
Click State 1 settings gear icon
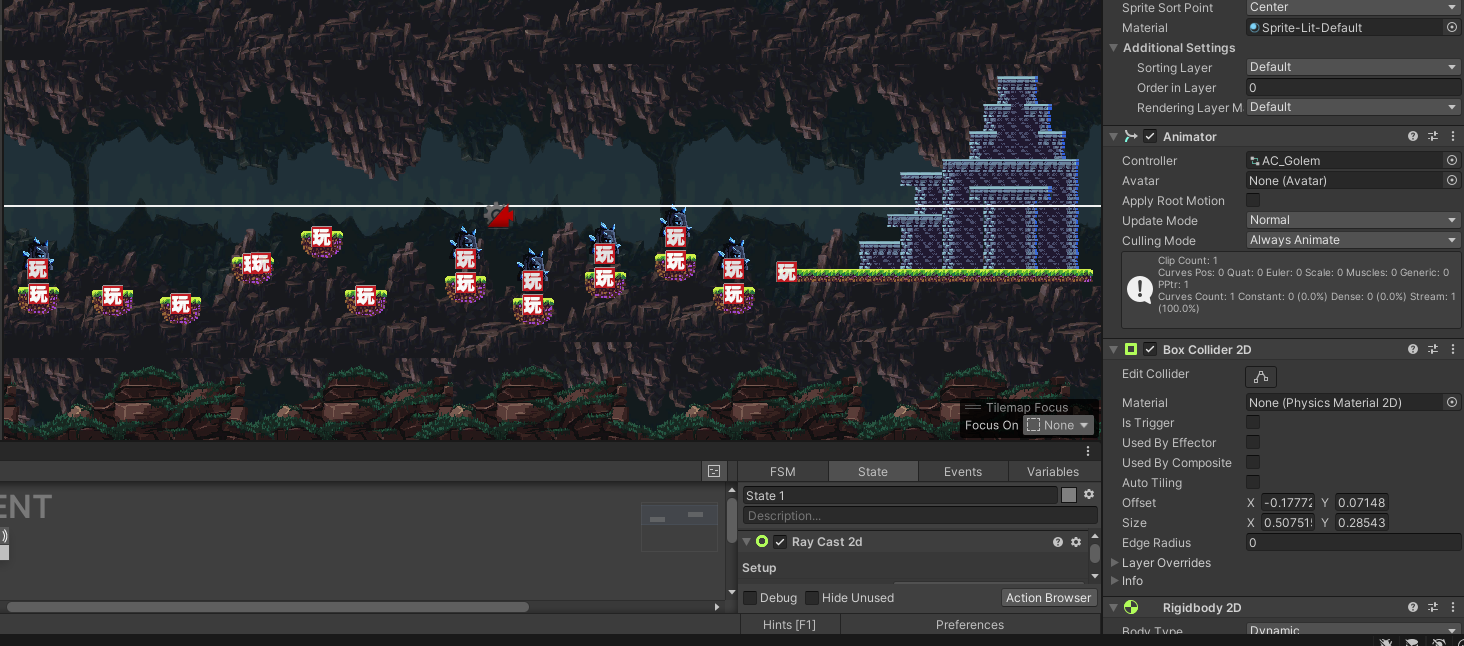click(x=1089, y=495)
